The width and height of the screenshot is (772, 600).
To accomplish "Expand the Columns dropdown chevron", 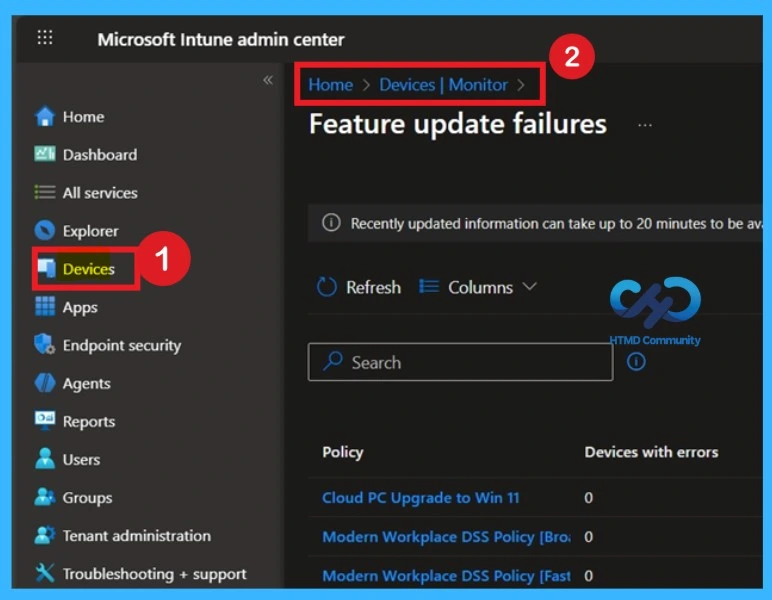I will [x=529, y=286].
